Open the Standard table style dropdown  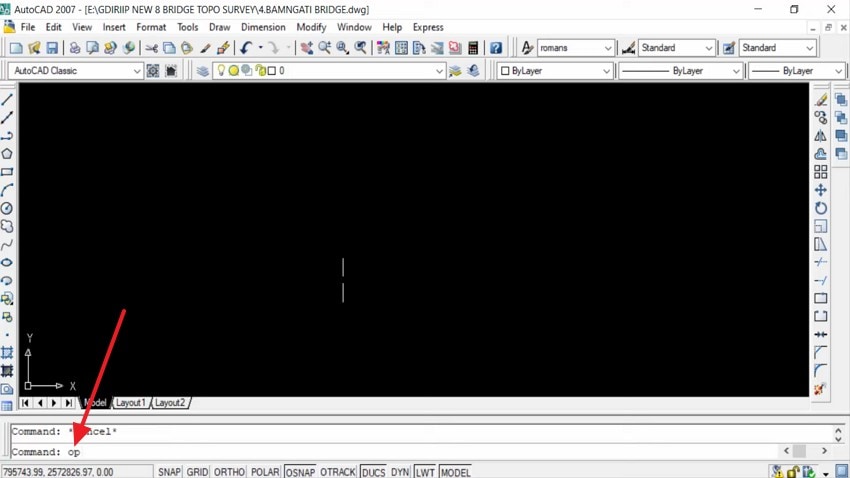tap(809, 48)
